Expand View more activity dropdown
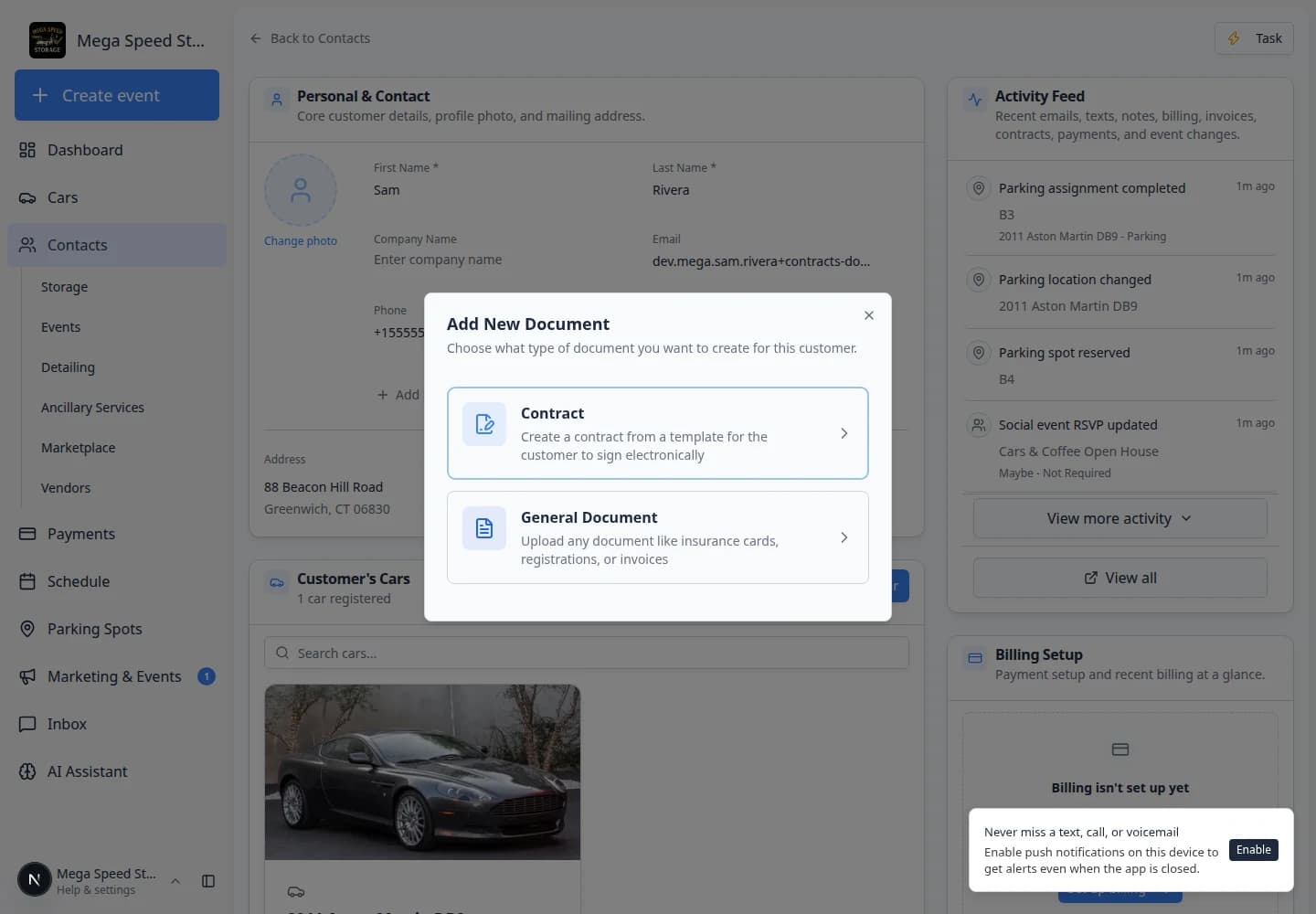1316x914 pixels. (x=1120, y=518)
